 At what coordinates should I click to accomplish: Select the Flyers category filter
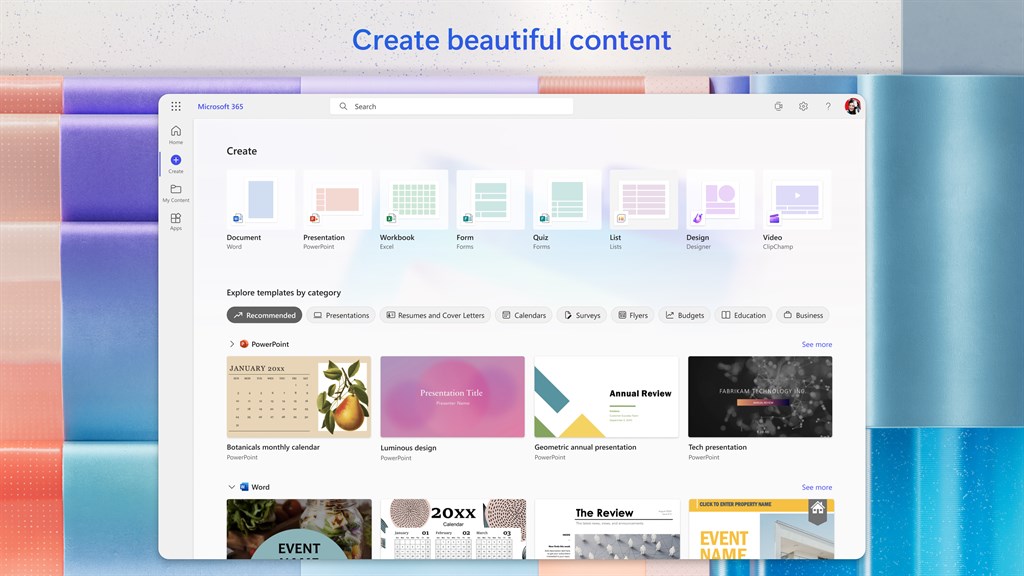point(633,315)
